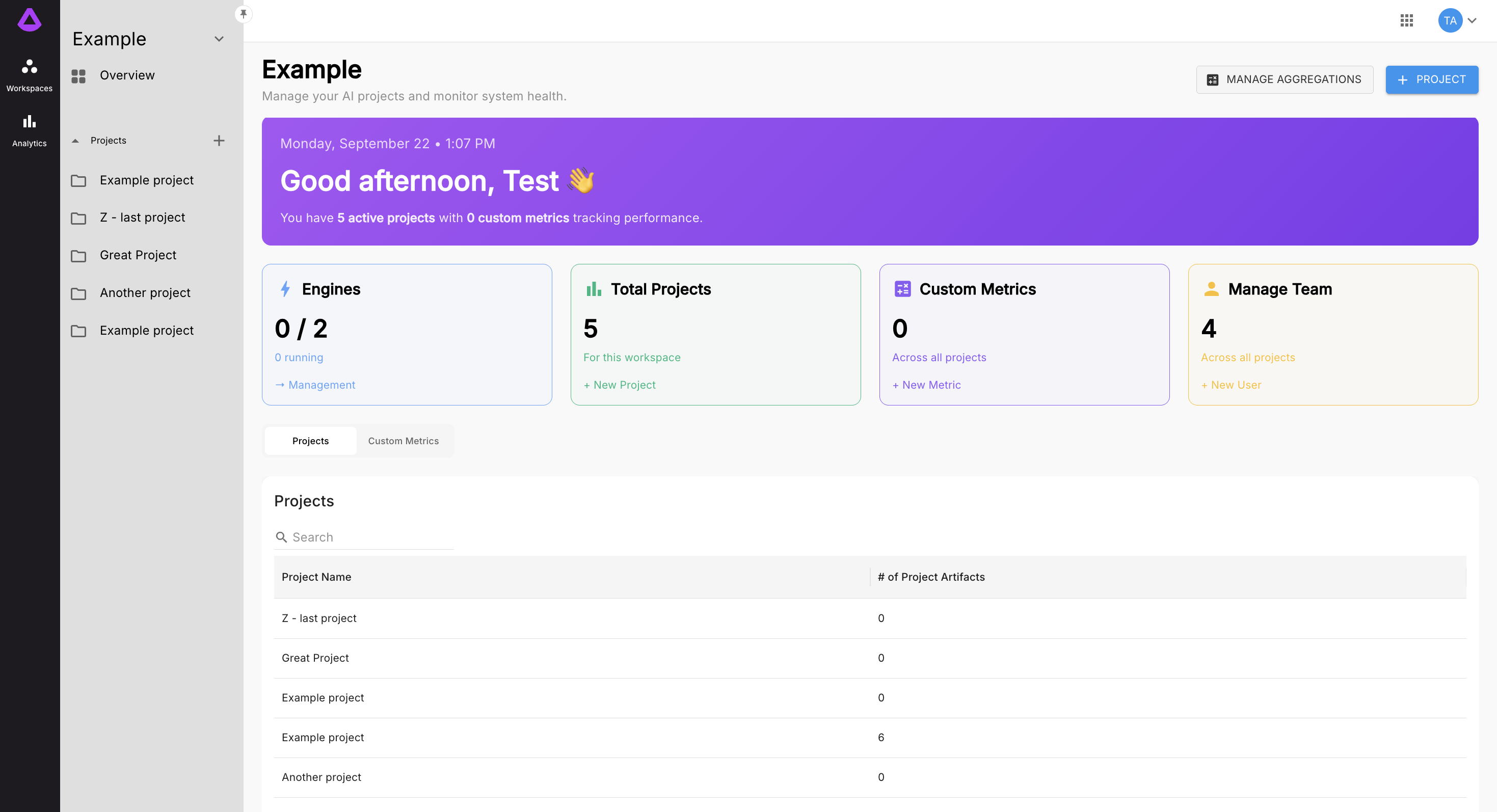Switch to the Custom Metrics tab
Viewport: 1497px width, 812px height.
point(404,441)
